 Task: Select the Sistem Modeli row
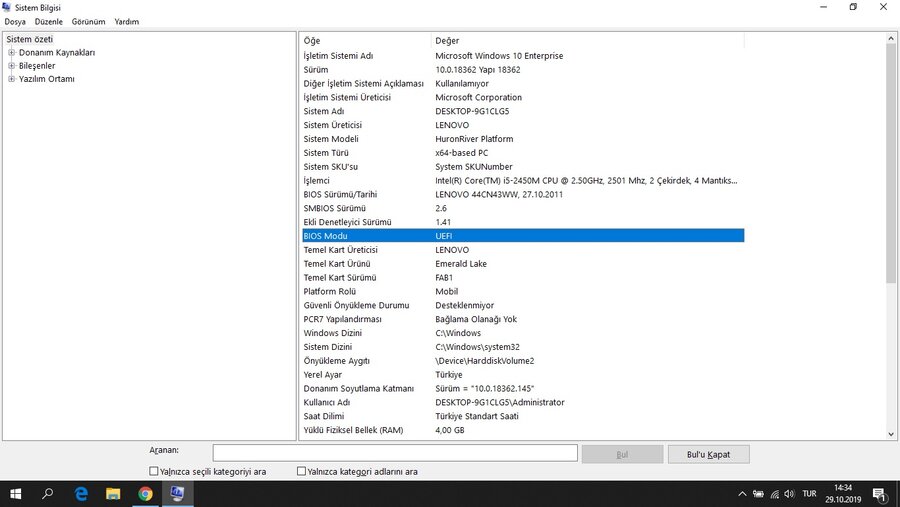point(523,138)
